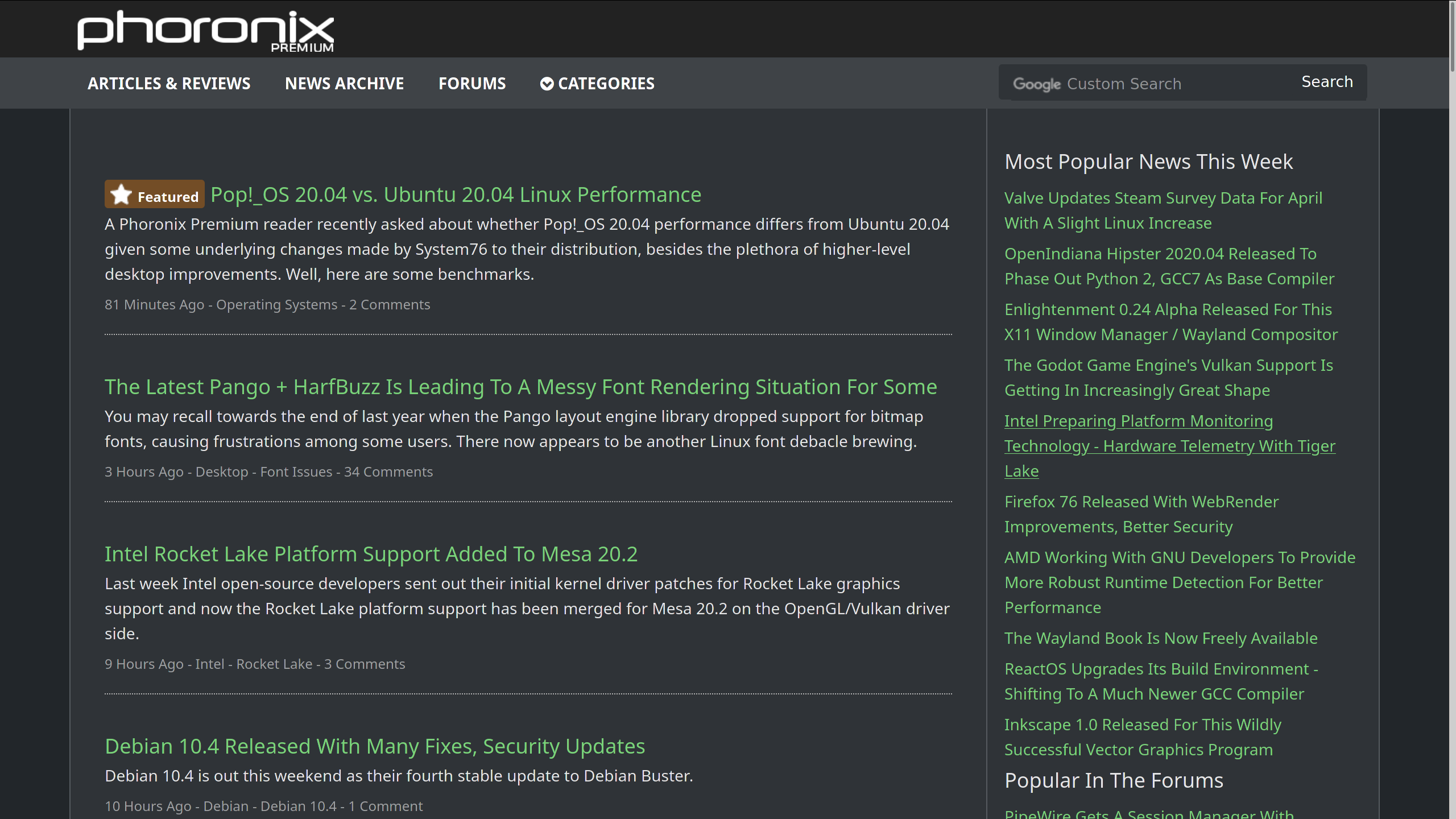
Task: Open Pop!_OS vs Ubuntu performance article
Action: [x=456, y=195]
